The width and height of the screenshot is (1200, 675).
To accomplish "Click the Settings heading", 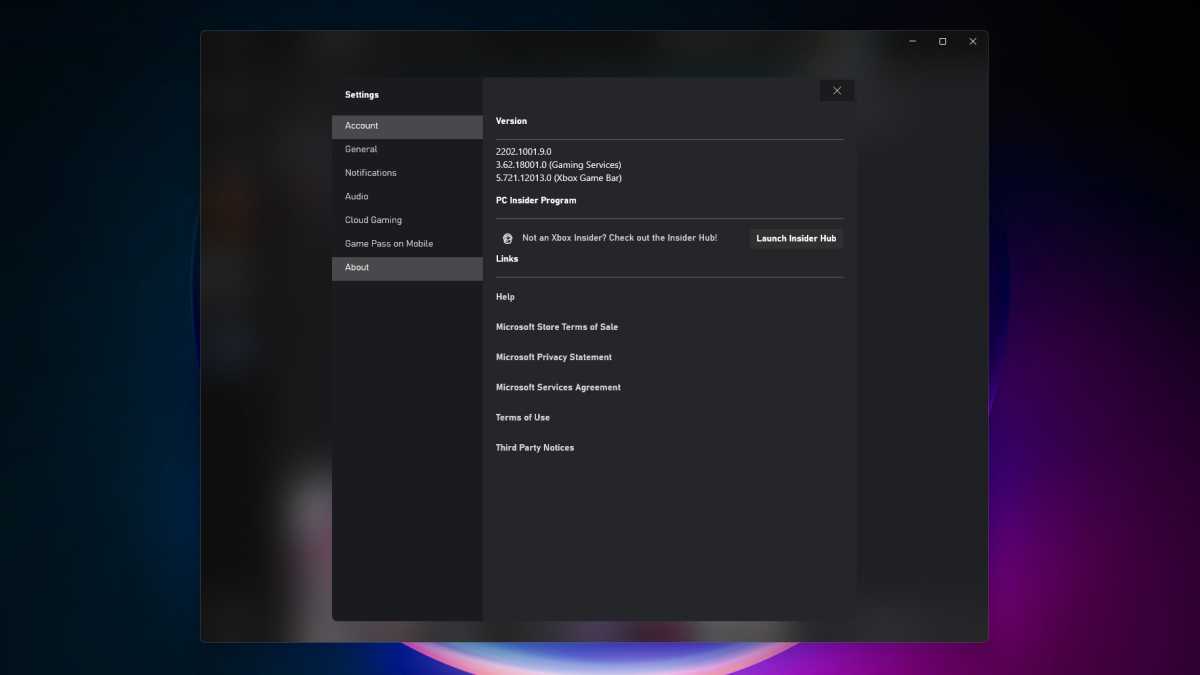I will tap(362, 94).
